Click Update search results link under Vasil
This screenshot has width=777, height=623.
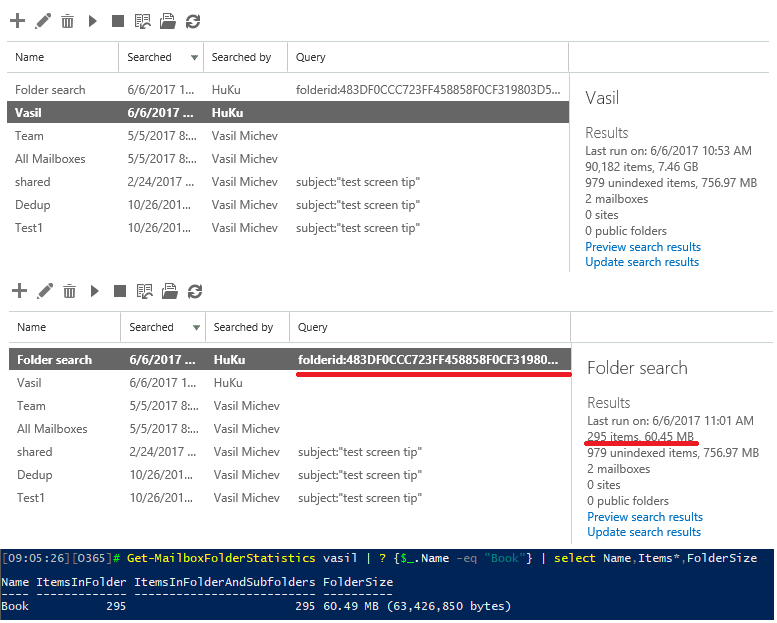coord(642,262)
